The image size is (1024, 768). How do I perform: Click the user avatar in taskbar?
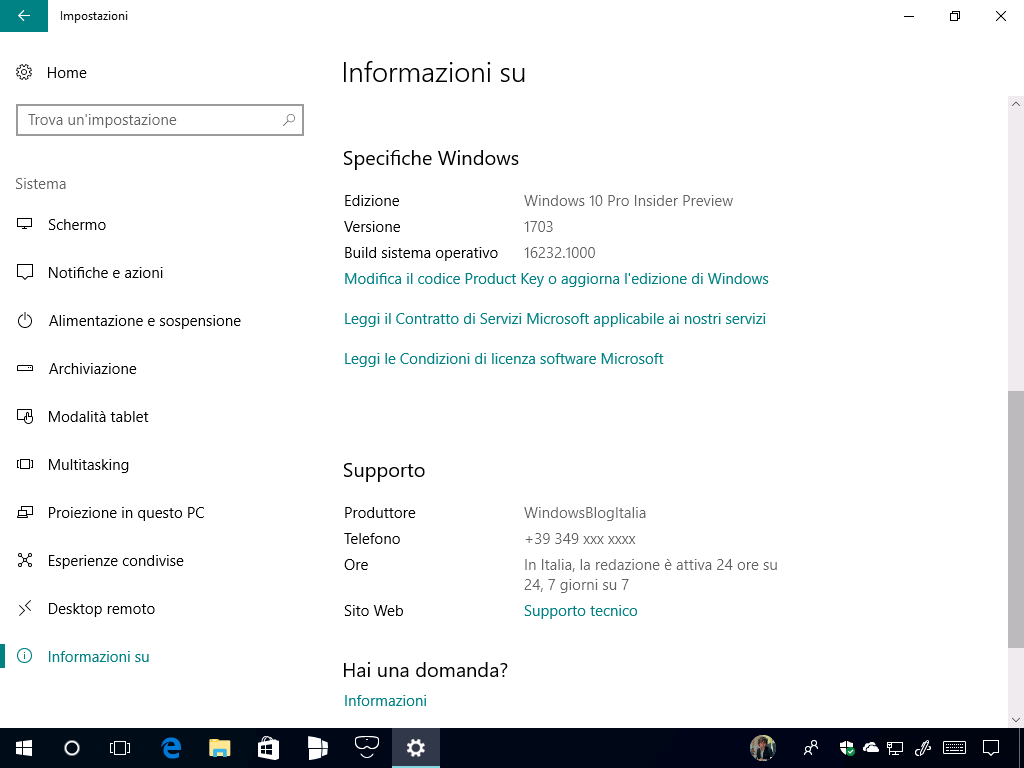762,748
